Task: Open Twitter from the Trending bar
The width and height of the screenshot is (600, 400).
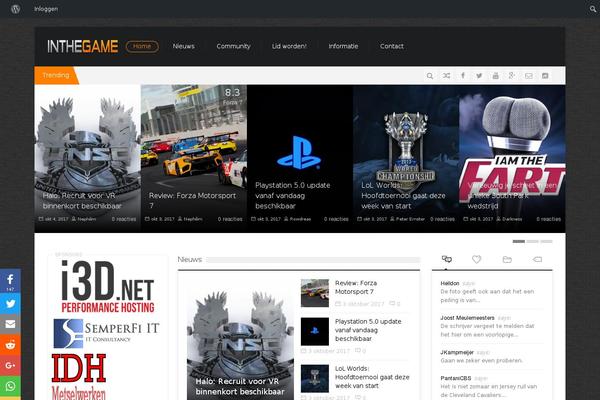Action: click(x=479, y=76)
